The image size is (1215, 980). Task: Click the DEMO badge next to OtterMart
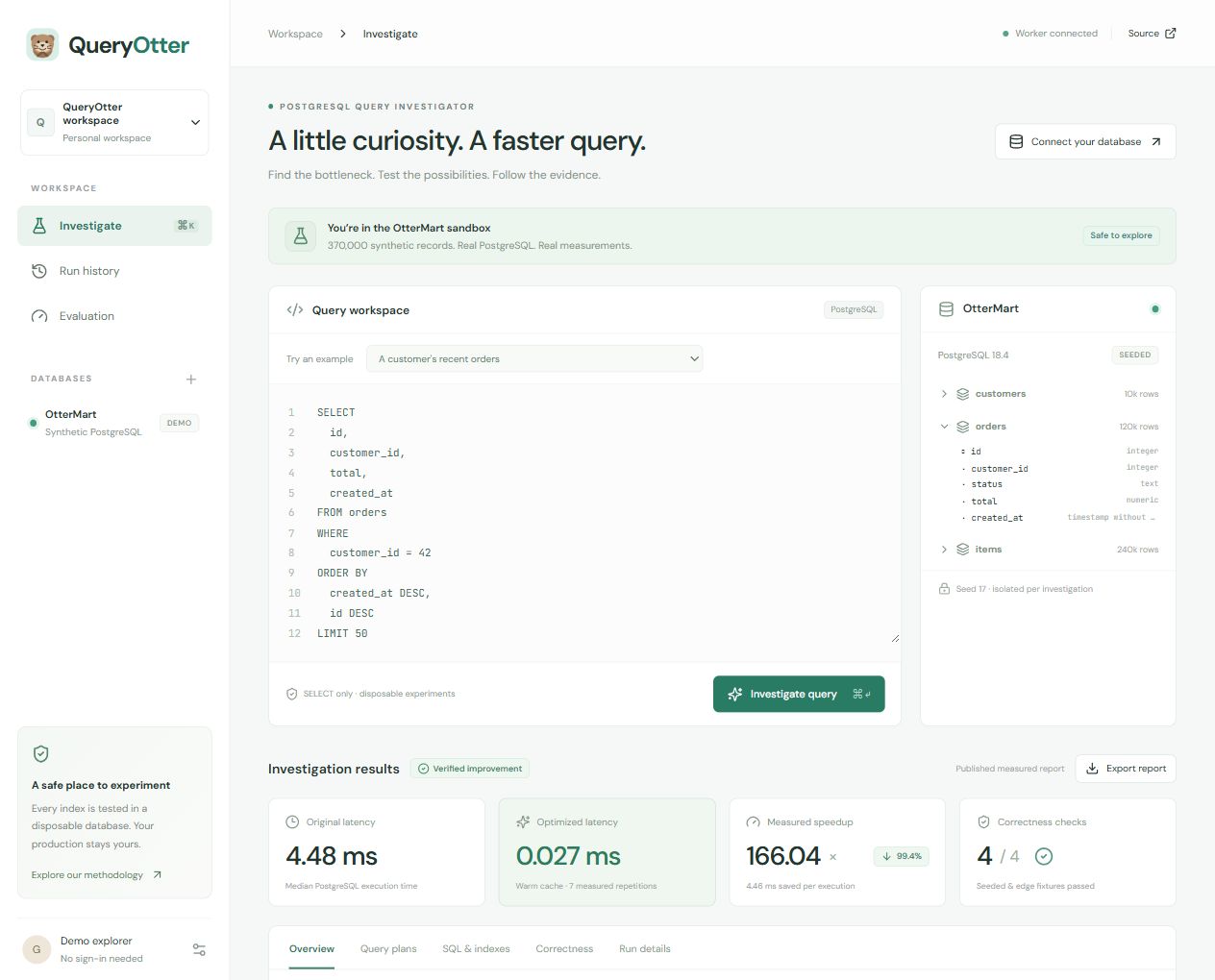point(179,423)
